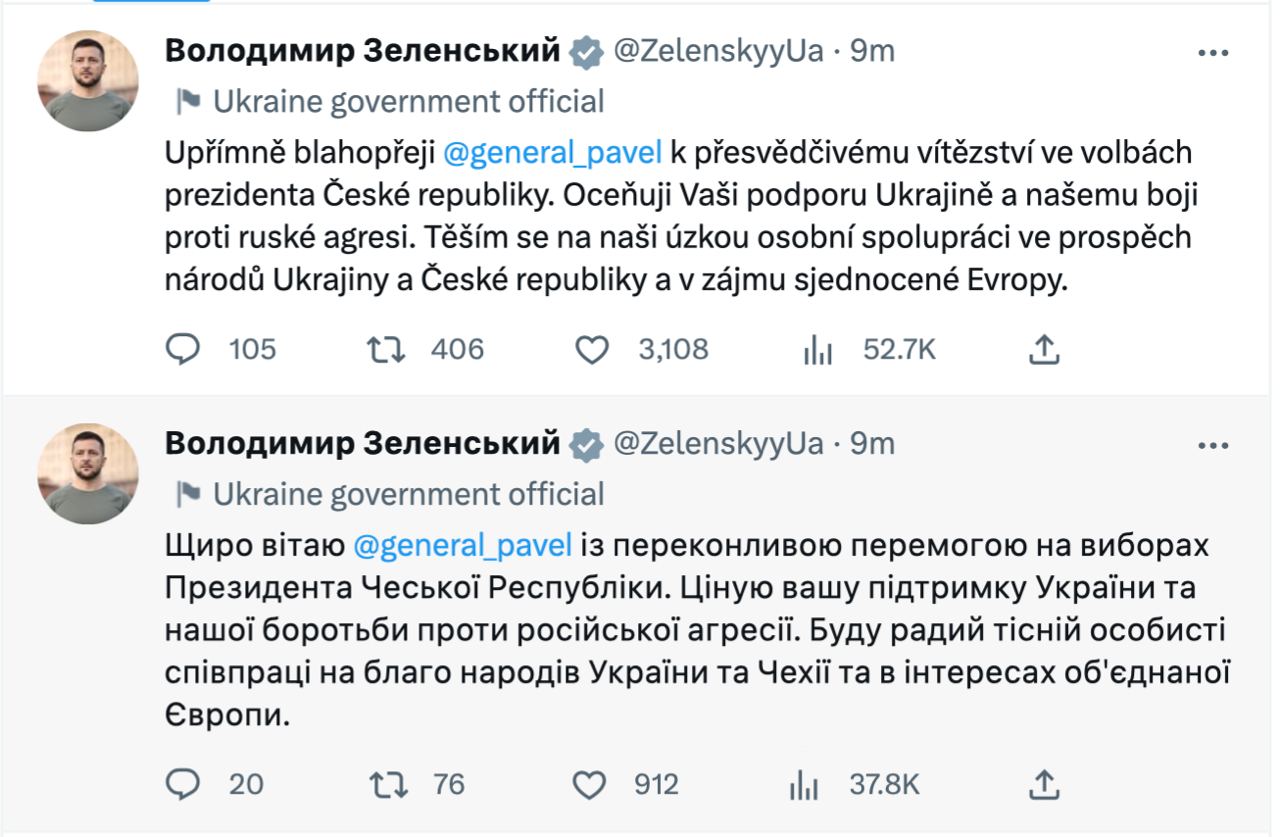
Task: View analytics of tweet with 37.8K views
Action: pos(803,785)
